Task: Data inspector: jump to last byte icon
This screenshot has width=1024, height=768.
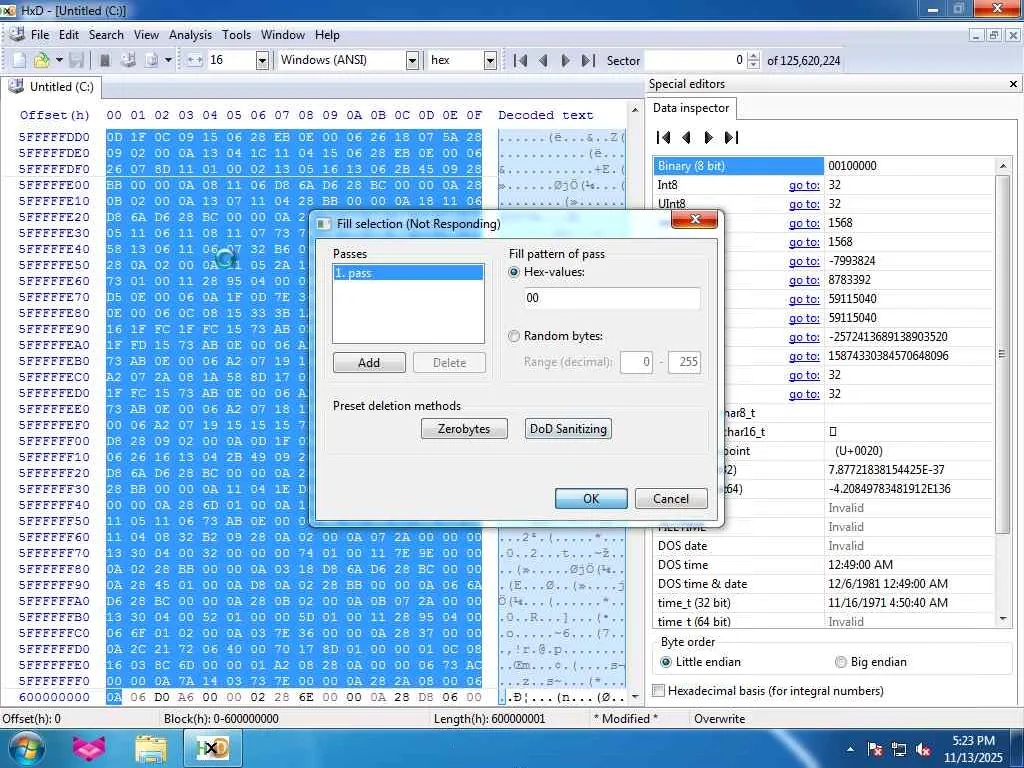Action: (731, 137)
